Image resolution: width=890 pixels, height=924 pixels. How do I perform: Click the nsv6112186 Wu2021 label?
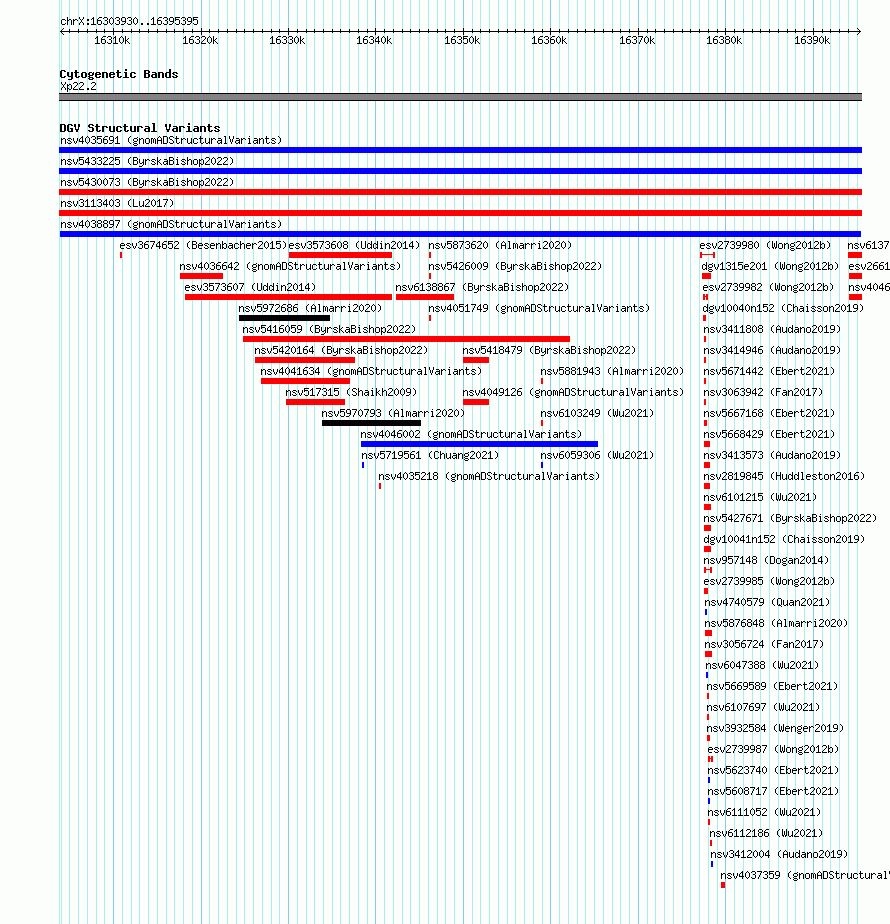(766, 833)
